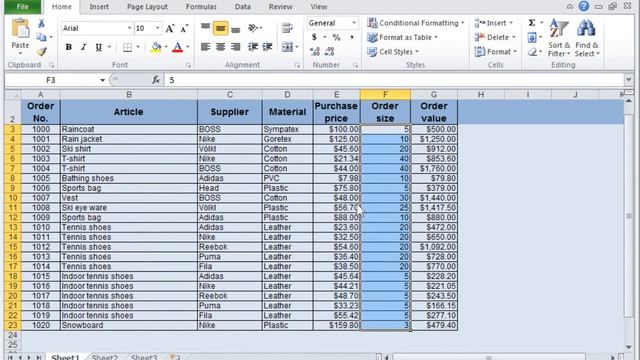Switch to the Page Layout tab

[x=147, y=7]
